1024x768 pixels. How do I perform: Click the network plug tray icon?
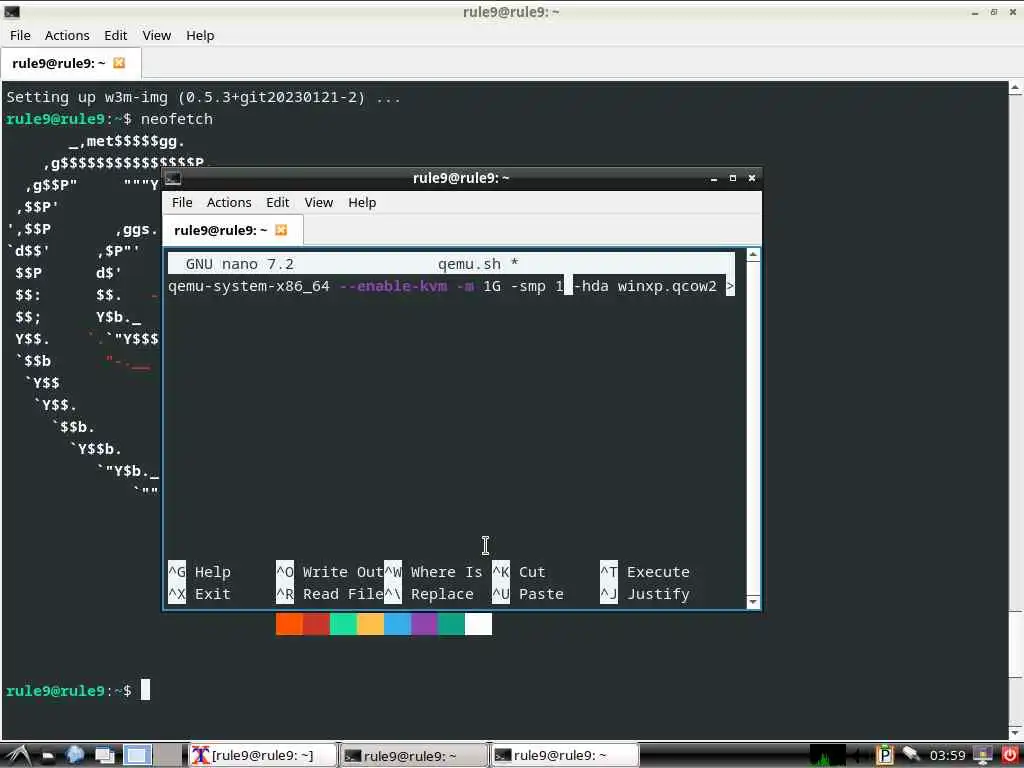click(x=910, y=754)
